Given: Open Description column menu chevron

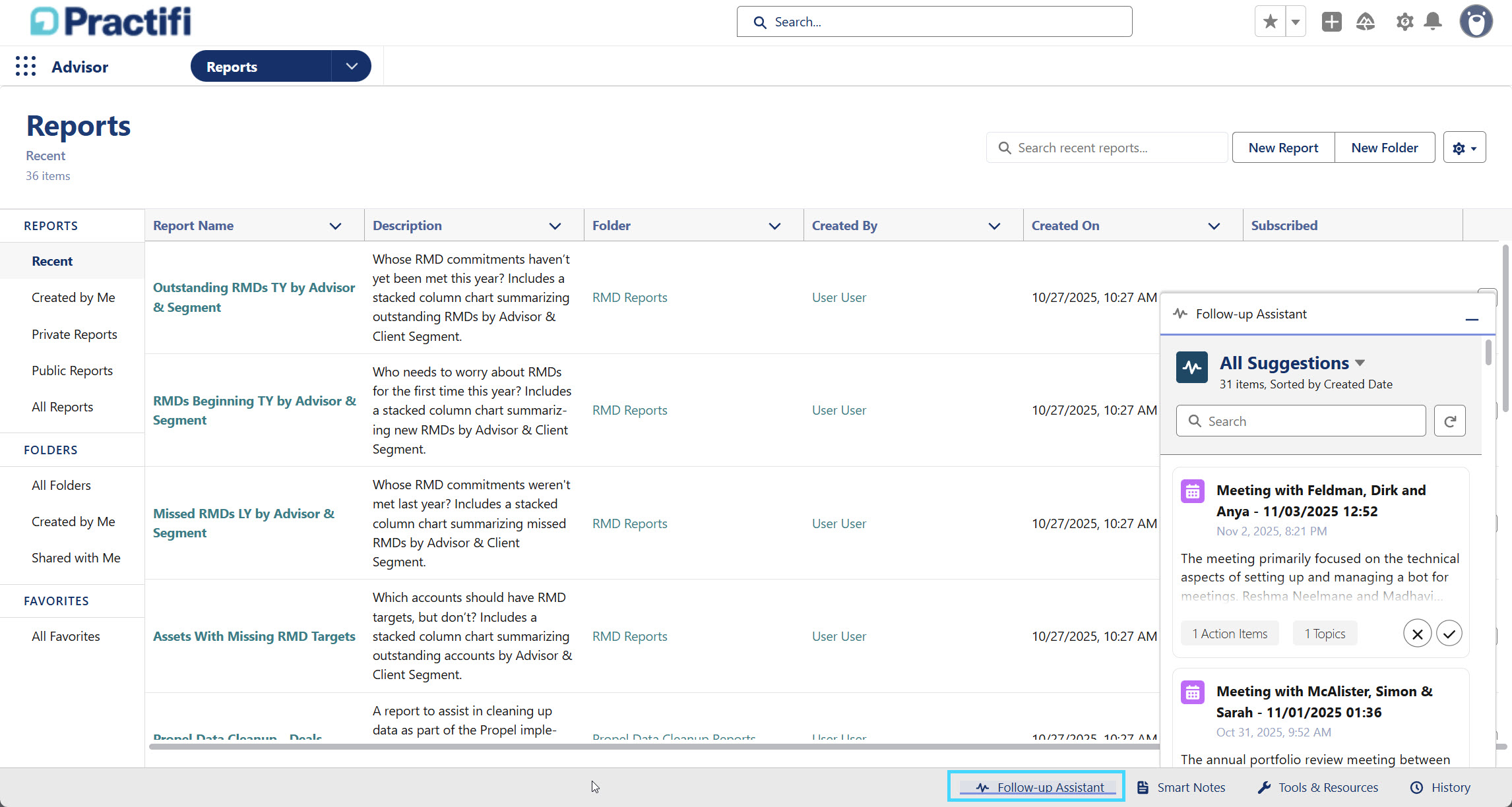Looking at the screenshot, I should point(555,226).
